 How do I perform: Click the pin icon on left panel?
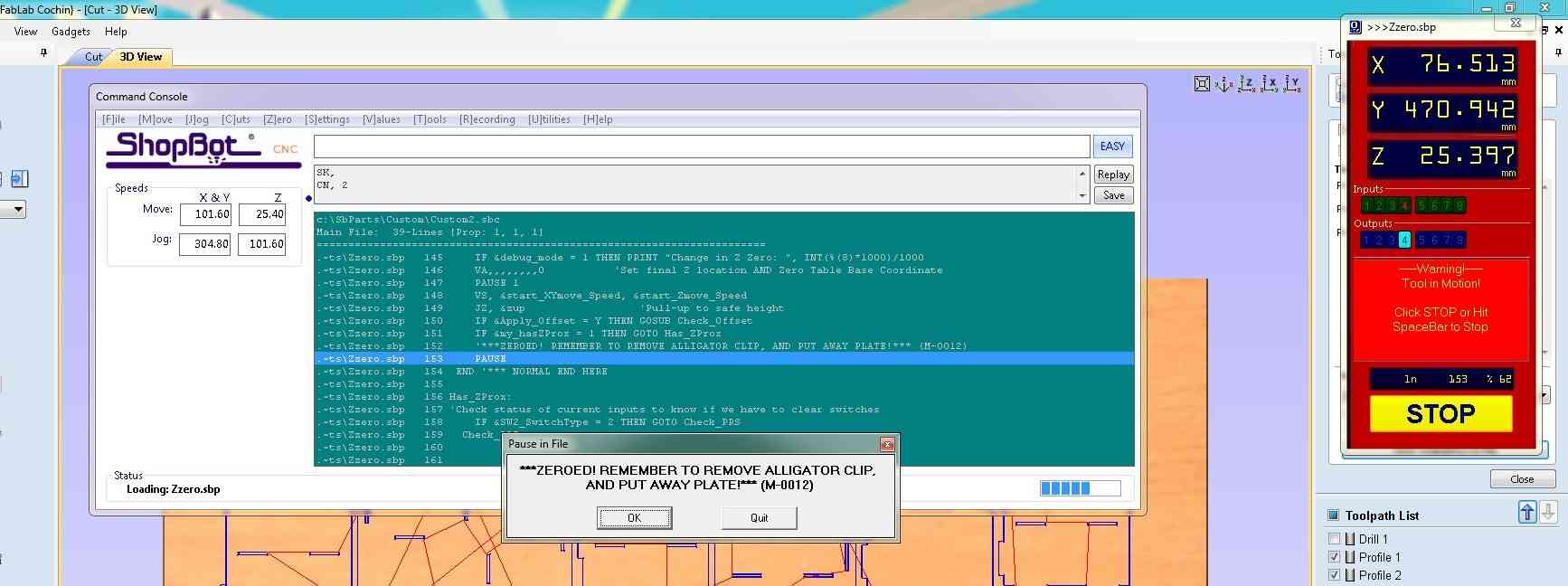[x=43, y=53]
